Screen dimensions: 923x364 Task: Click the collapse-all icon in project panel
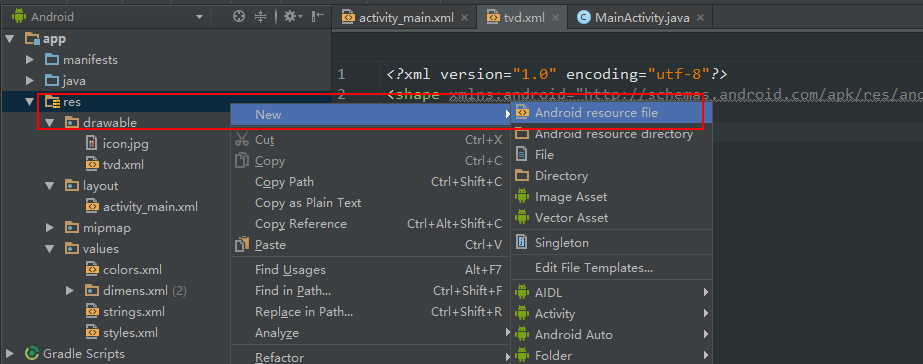(260, 17)
